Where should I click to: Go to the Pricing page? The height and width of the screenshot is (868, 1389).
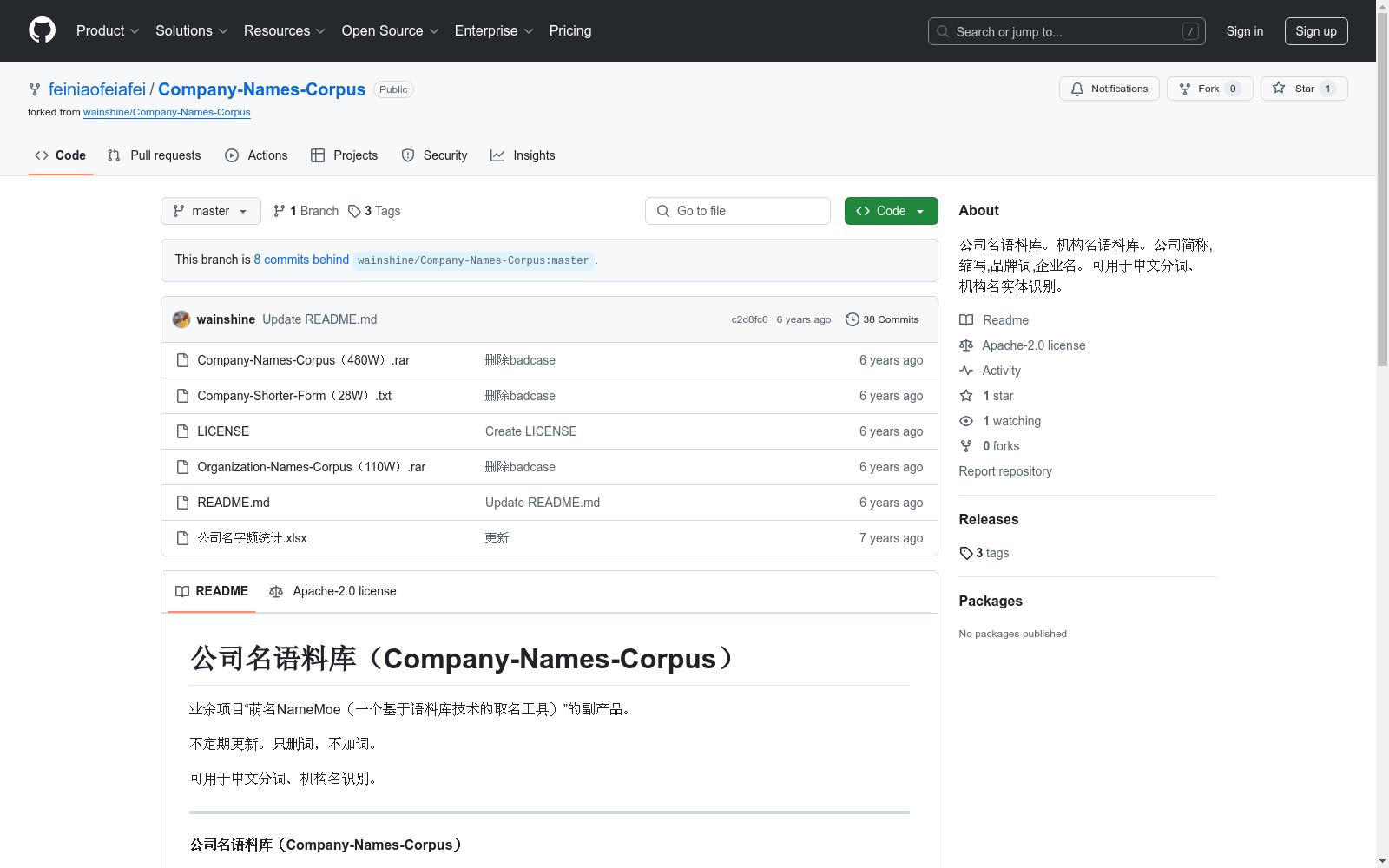coord(570,30)
